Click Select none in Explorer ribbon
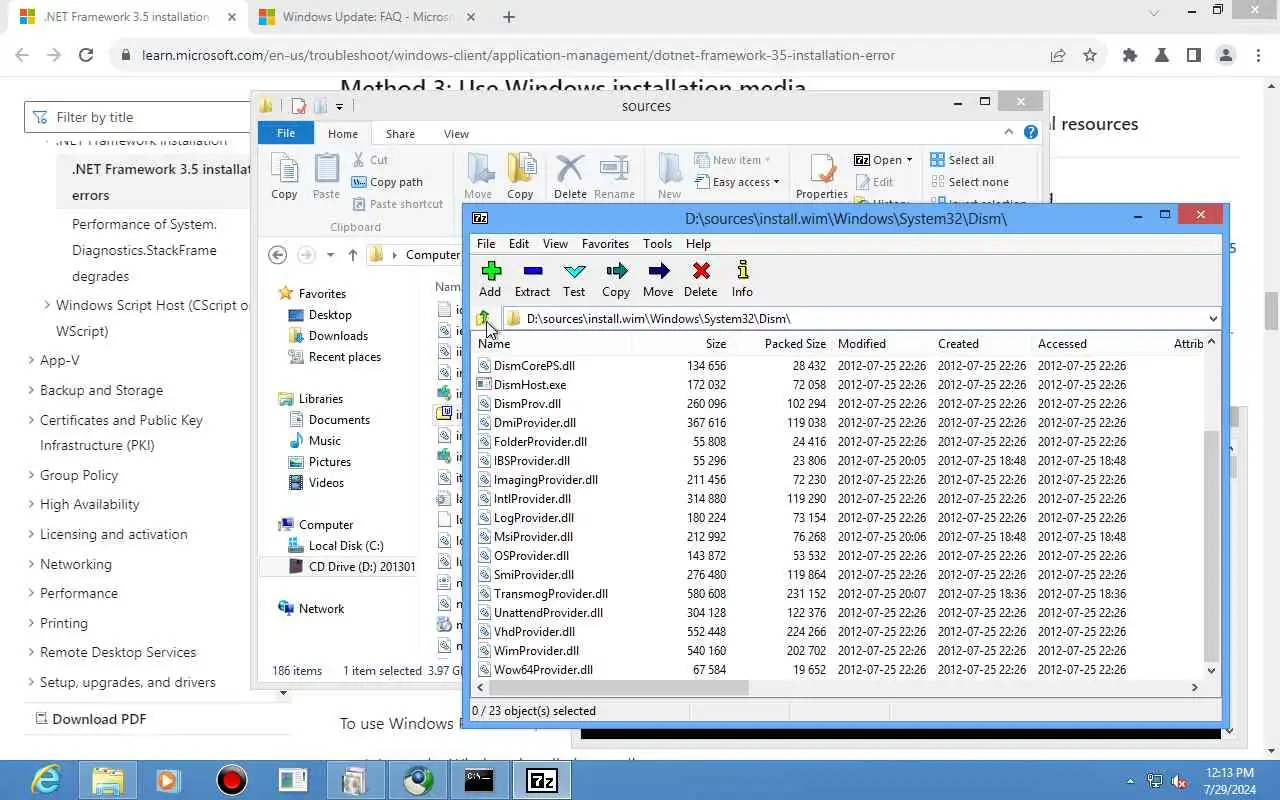Image resolution: width=1280 pixels, height=800 pixels. 968,182
